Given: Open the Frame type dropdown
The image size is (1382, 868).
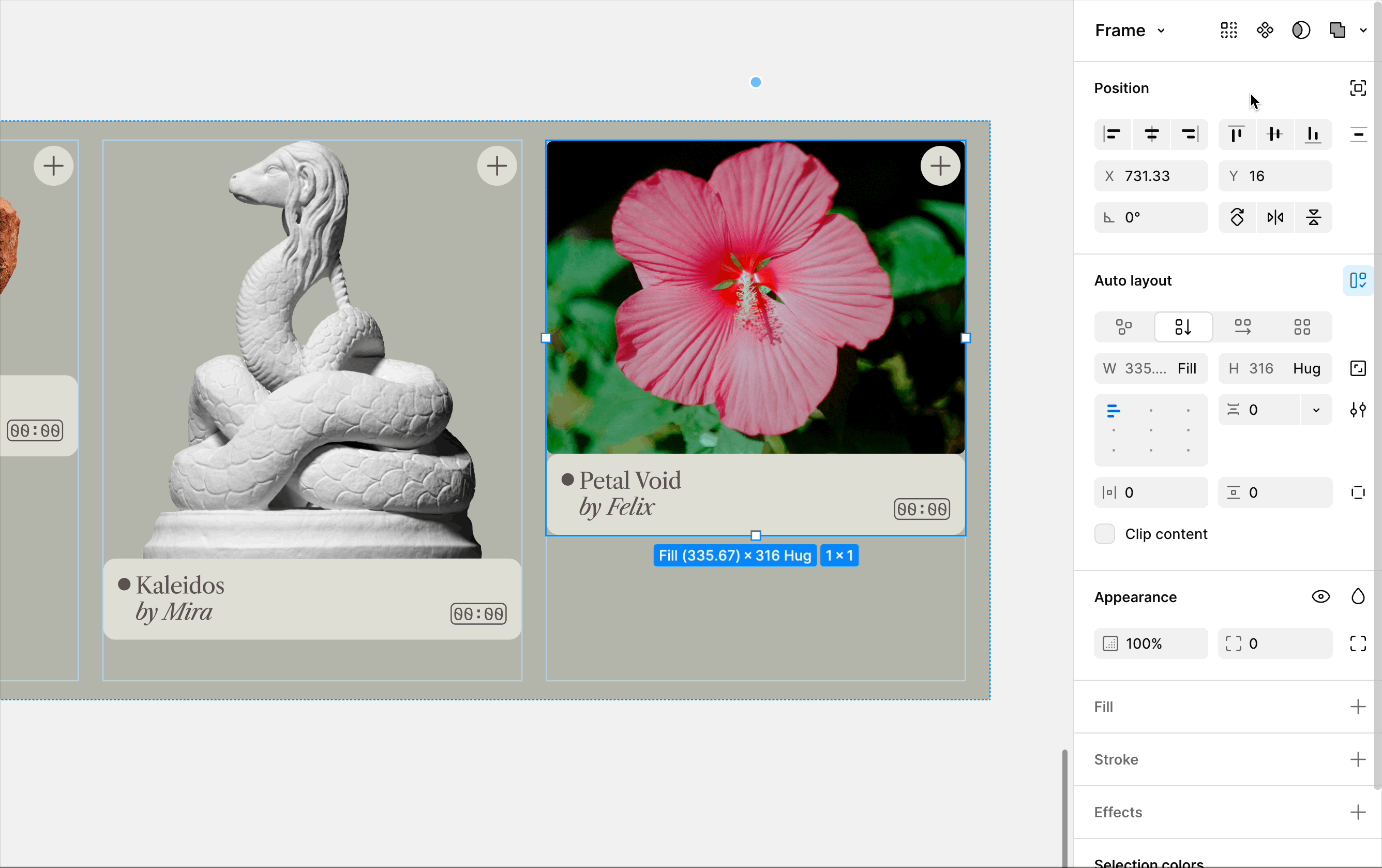Looking at the screenshot, I should pyautogui.click(x=1130, y=31).
